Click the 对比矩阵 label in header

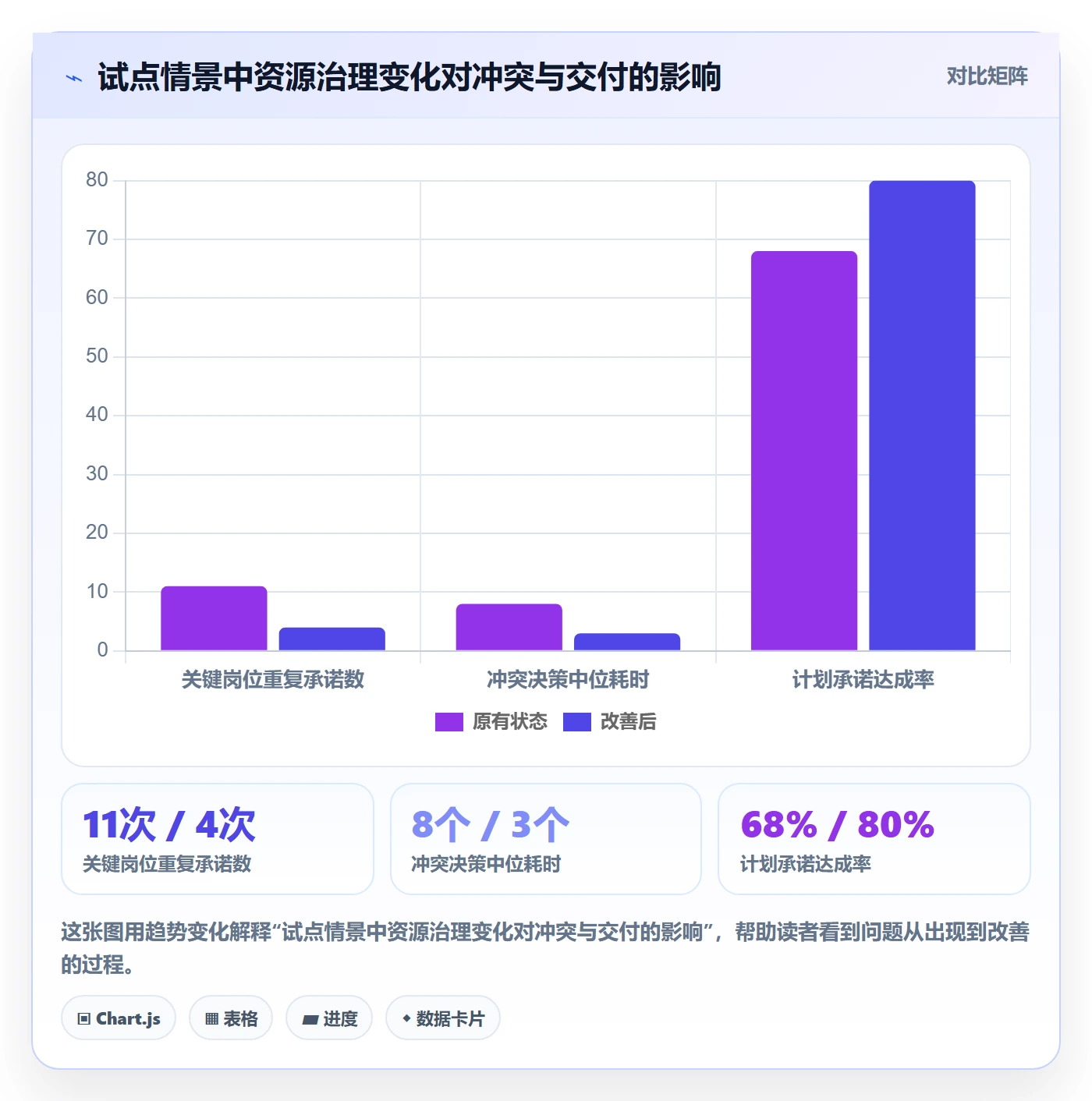tap(987, 76)
